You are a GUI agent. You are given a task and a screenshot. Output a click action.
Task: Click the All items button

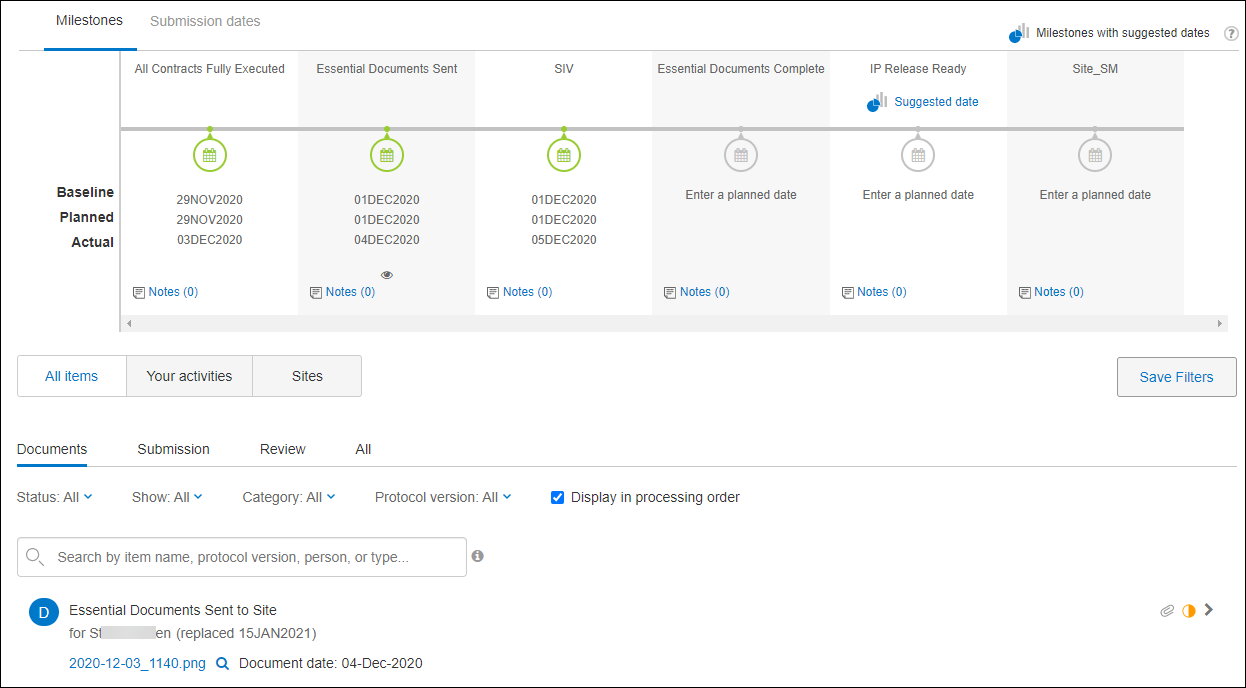[x=72, y=376]
